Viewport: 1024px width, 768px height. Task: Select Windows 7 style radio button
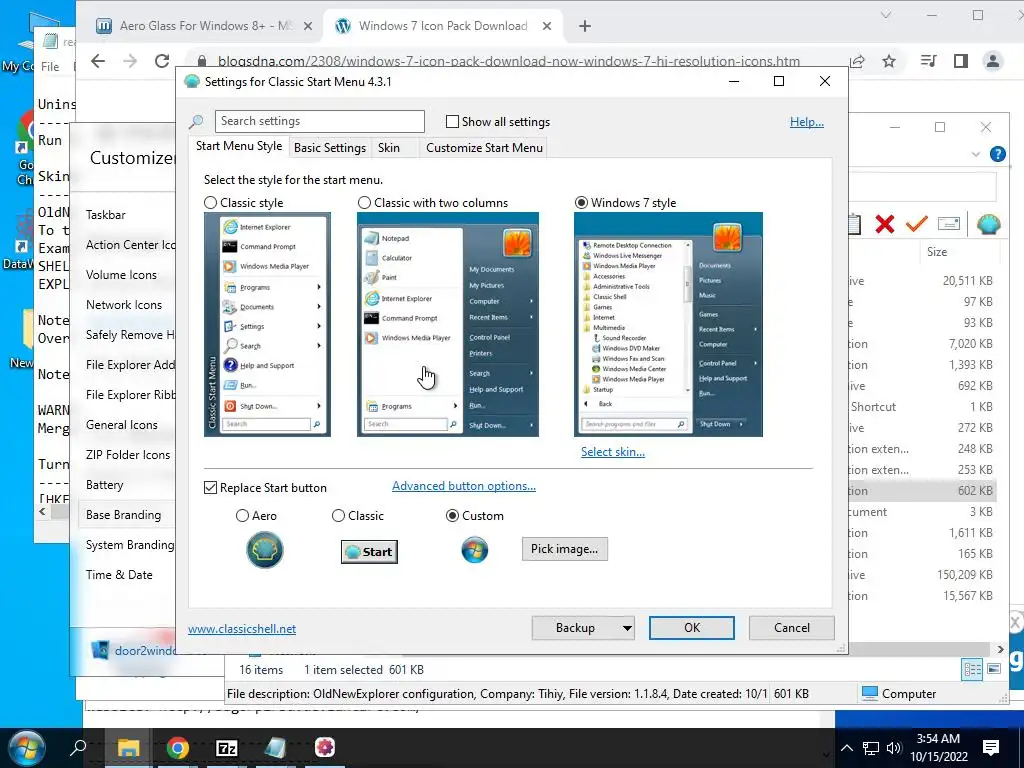point(581,203)
